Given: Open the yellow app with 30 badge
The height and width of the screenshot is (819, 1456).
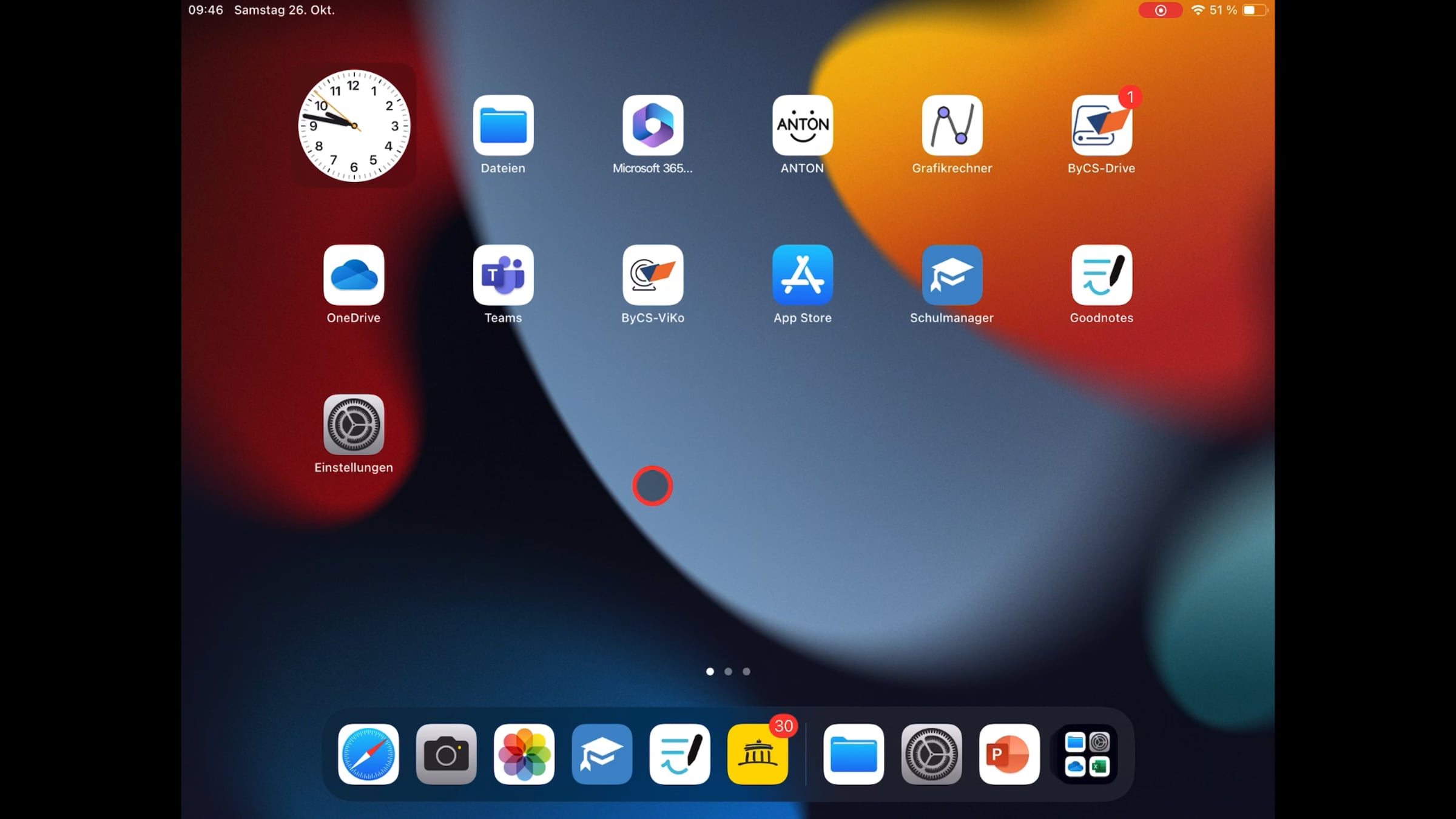Looking at the screenshot, I should pos(757,754).
